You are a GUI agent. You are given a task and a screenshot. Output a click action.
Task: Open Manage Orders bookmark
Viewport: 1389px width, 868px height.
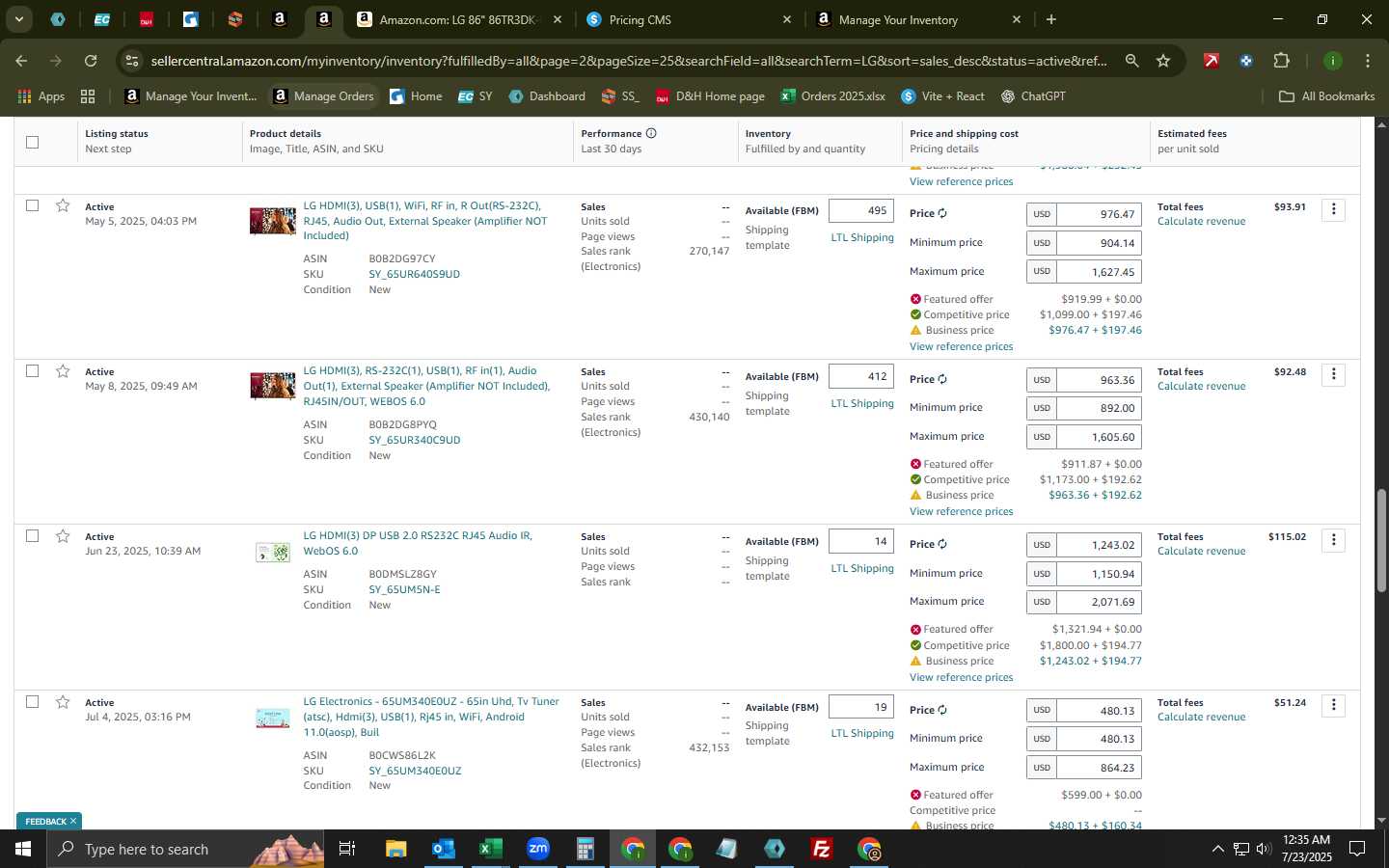point(323,96)
